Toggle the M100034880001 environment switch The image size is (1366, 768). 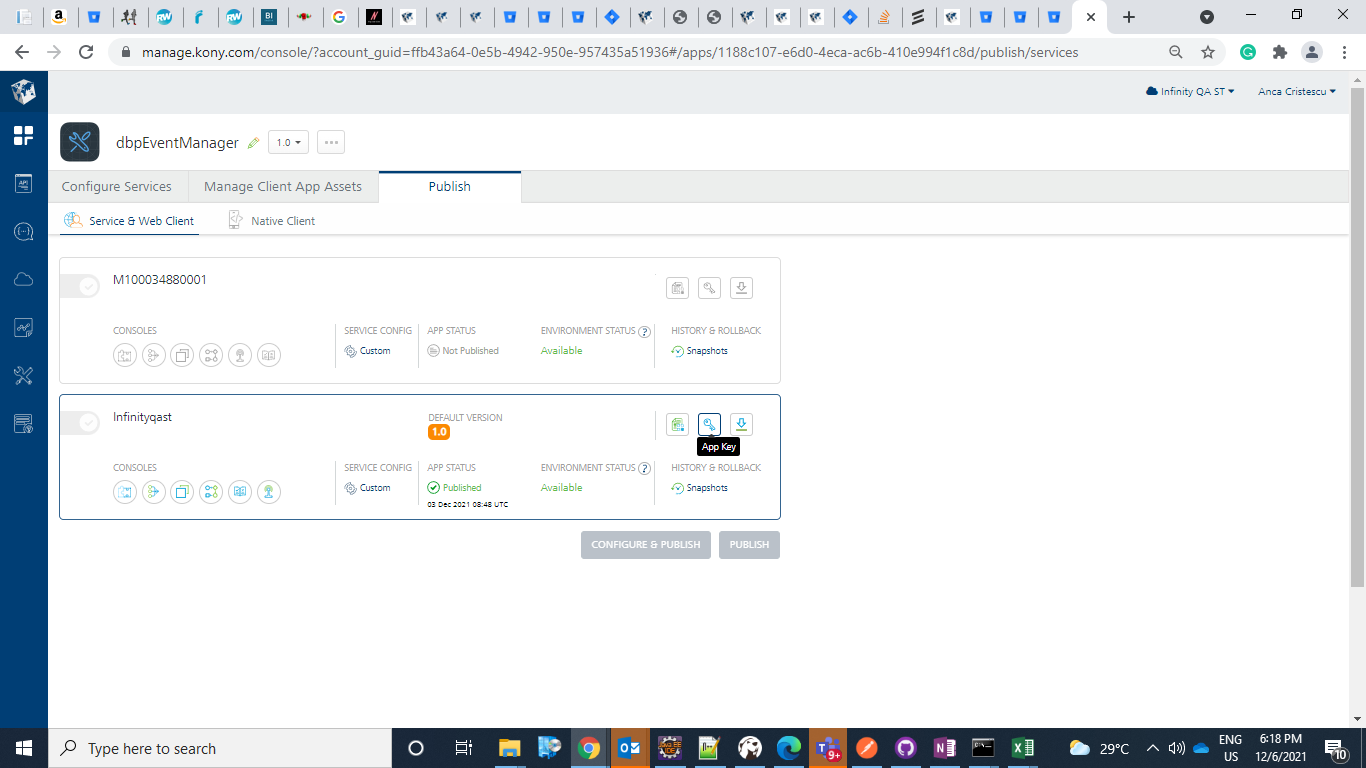tap(80, 287)
